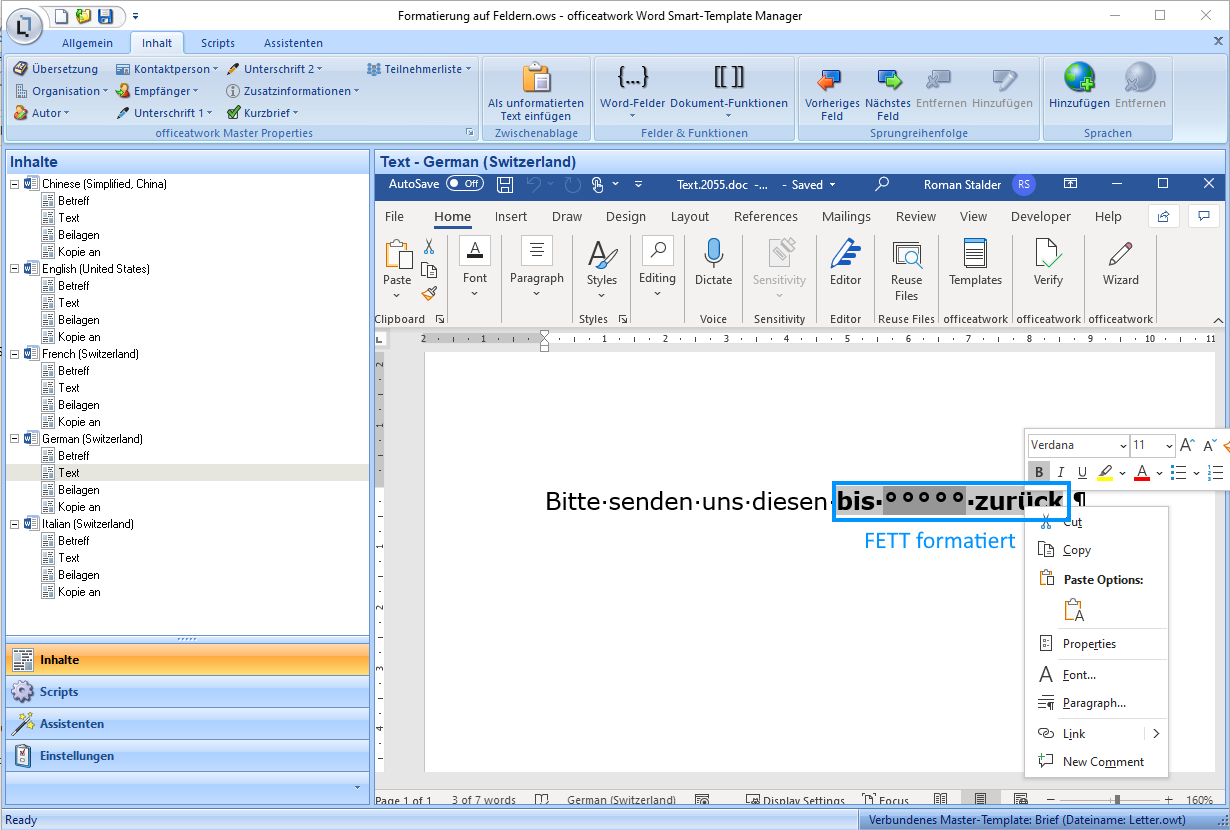Open the Word Insert tab
Screen dimensions: 1230x830
pos(510,216)
